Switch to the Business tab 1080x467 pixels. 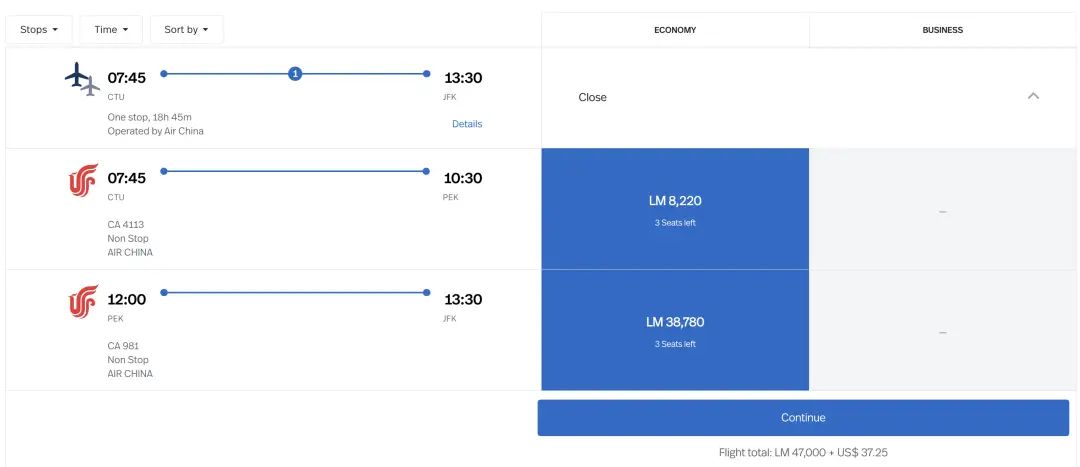click(942, 30)
